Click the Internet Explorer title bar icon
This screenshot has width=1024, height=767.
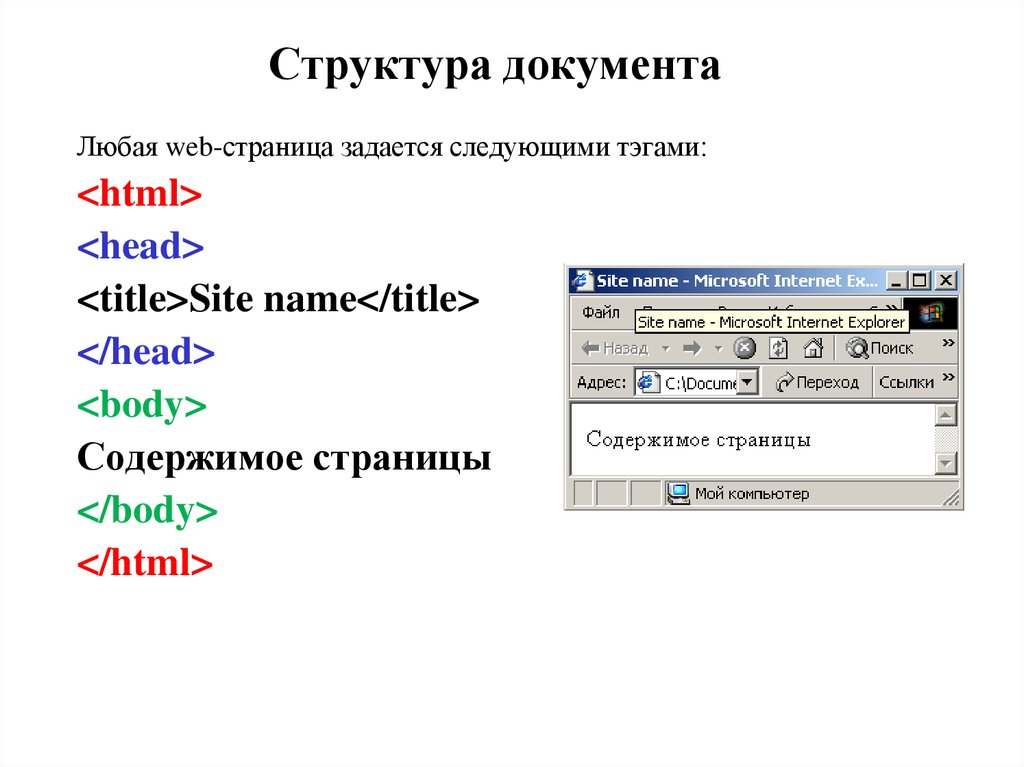coord(581,281)
